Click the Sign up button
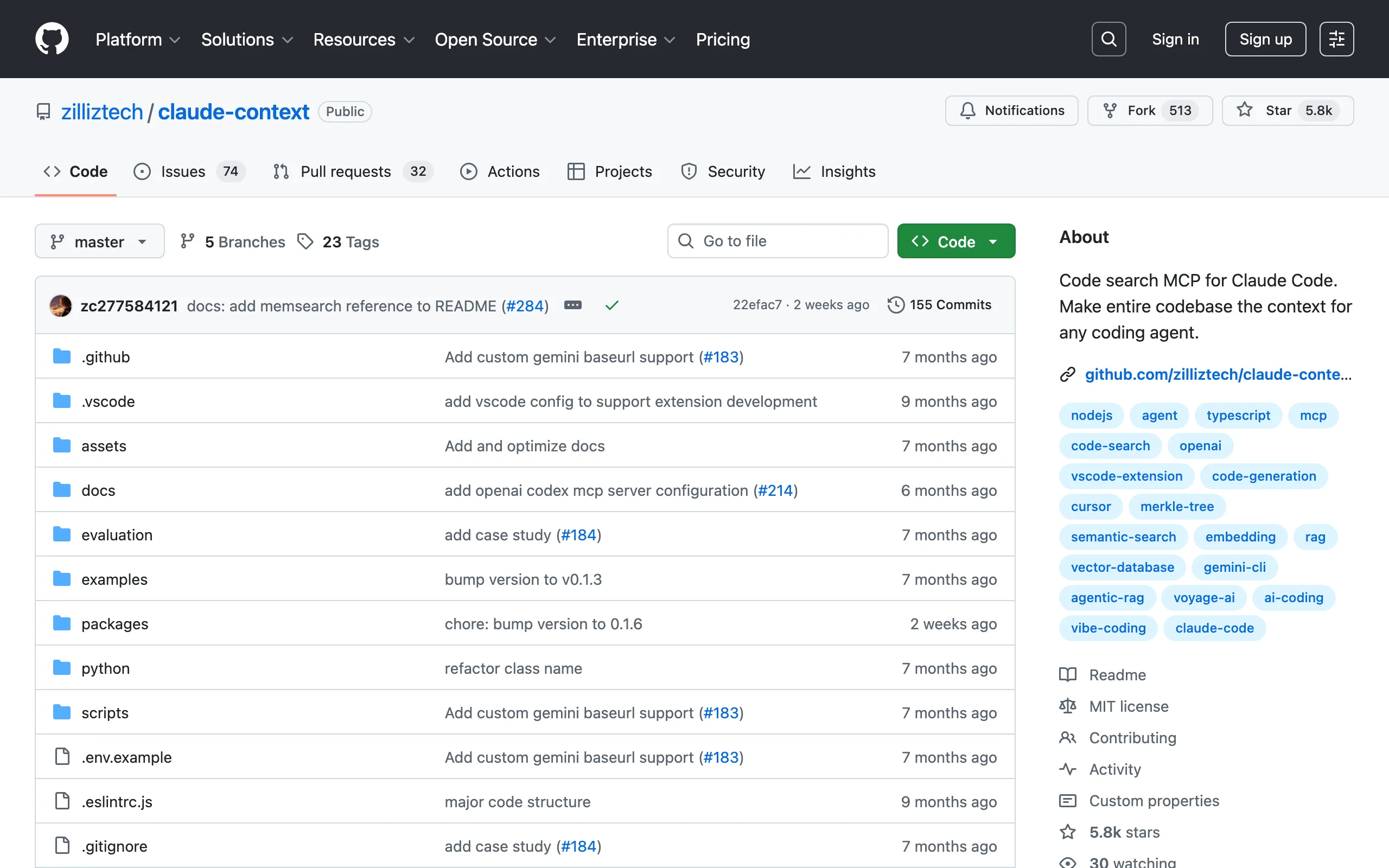The image size is (1389, 868). point(1265,39)
